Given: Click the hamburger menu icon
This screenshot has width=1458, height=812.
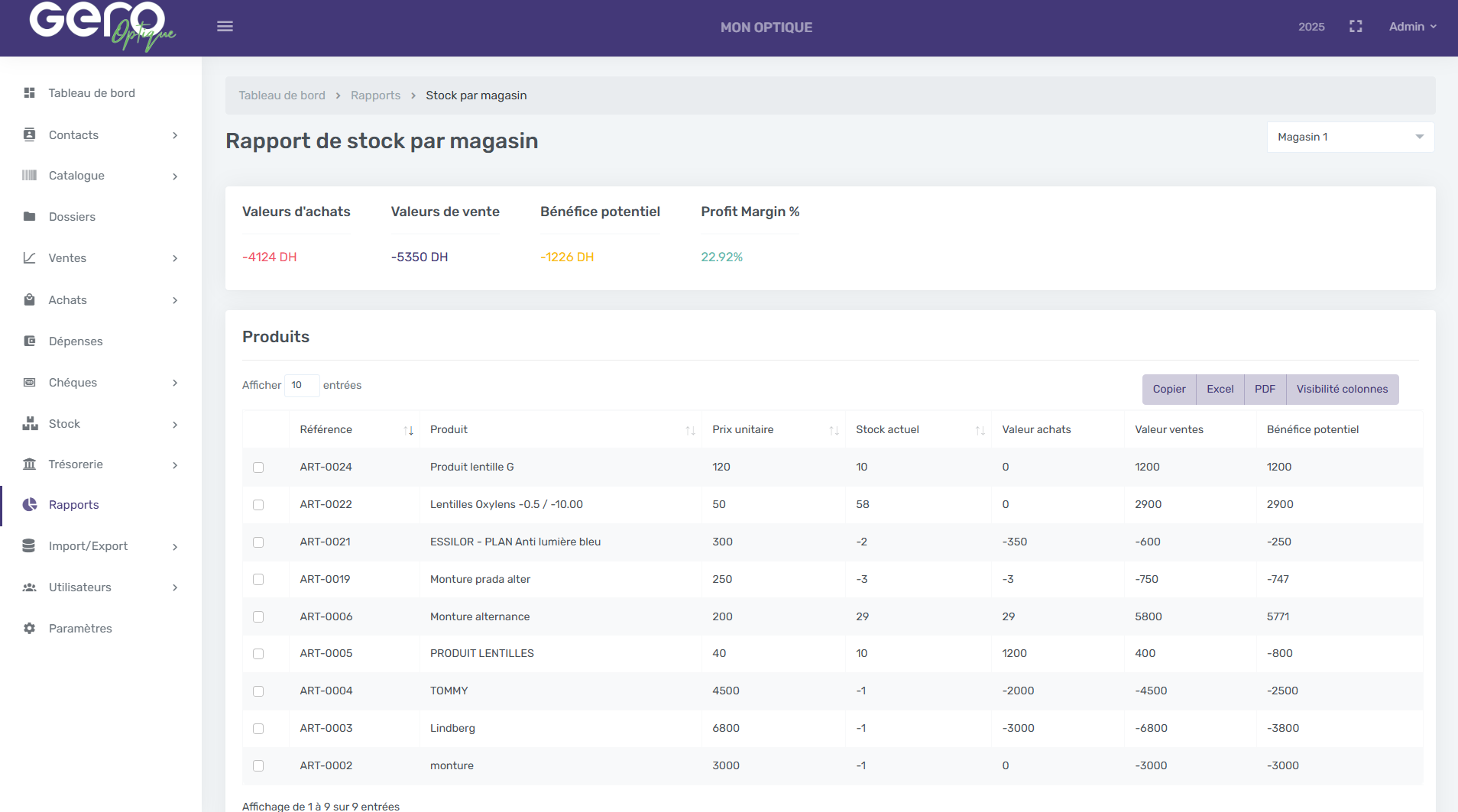Looking at the screenshot, I should [x=225, y=27].
